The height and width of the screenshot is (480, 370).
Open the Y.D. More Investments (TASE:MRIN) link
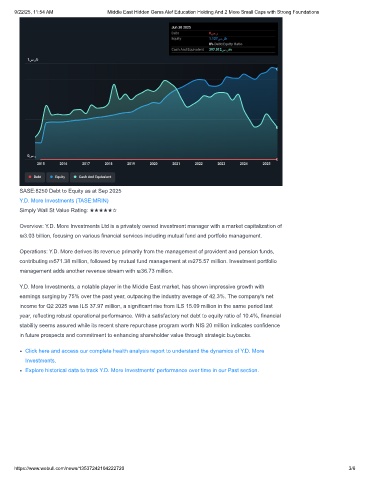point(64,201)
